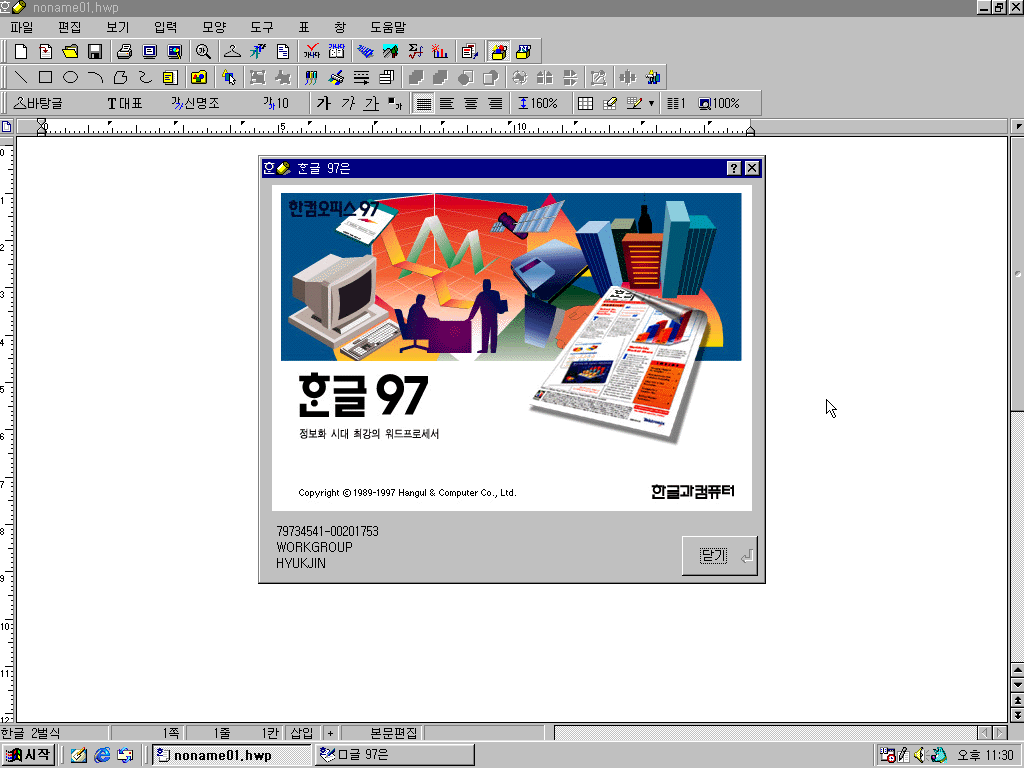Select the freeform curve drawing tool
Image resolution: width=1024 pixels, height=768 pixels.
[x=145, y=78]
